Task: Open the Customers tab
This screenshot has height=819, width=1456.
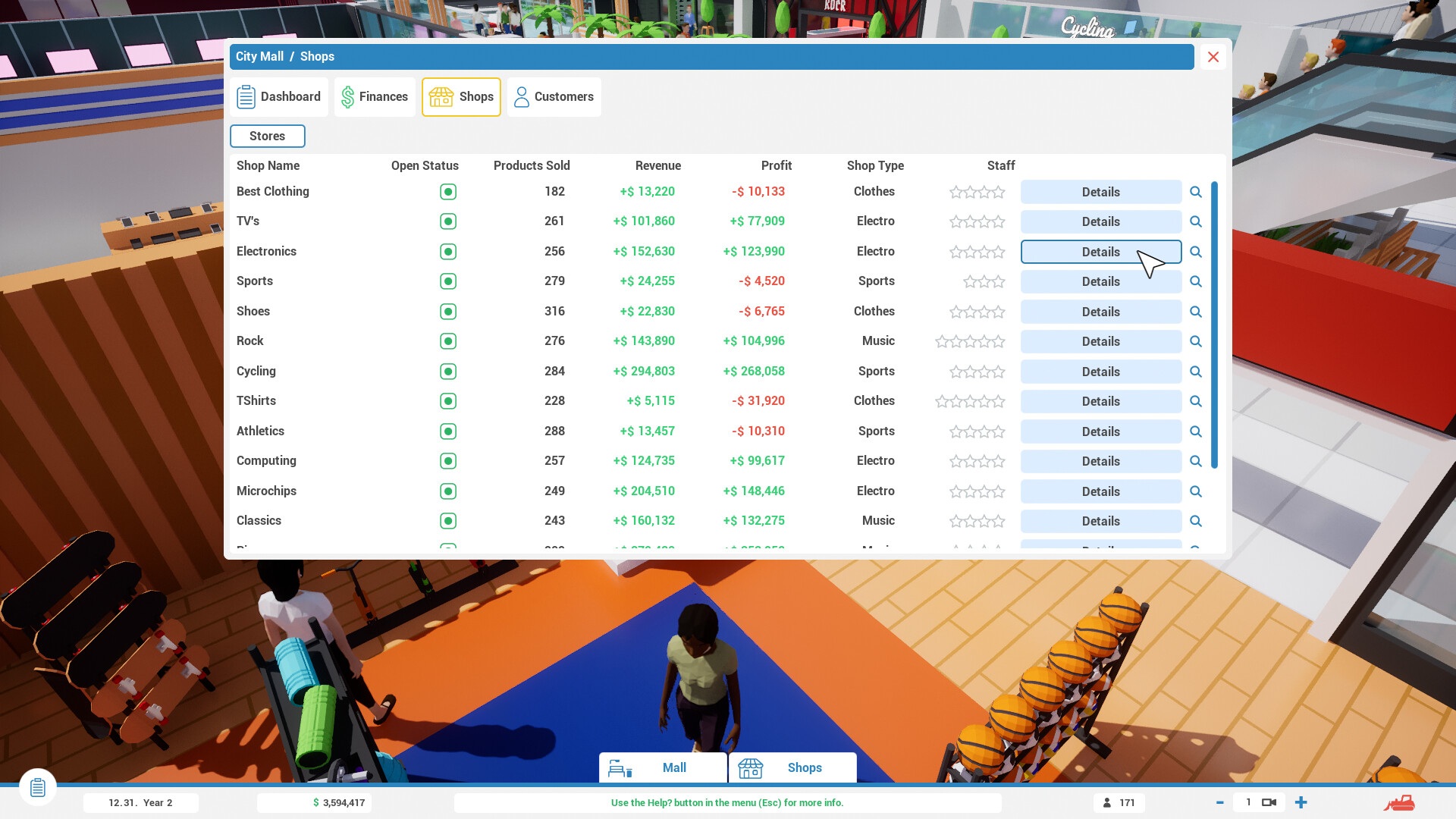Action: (554, 97)
